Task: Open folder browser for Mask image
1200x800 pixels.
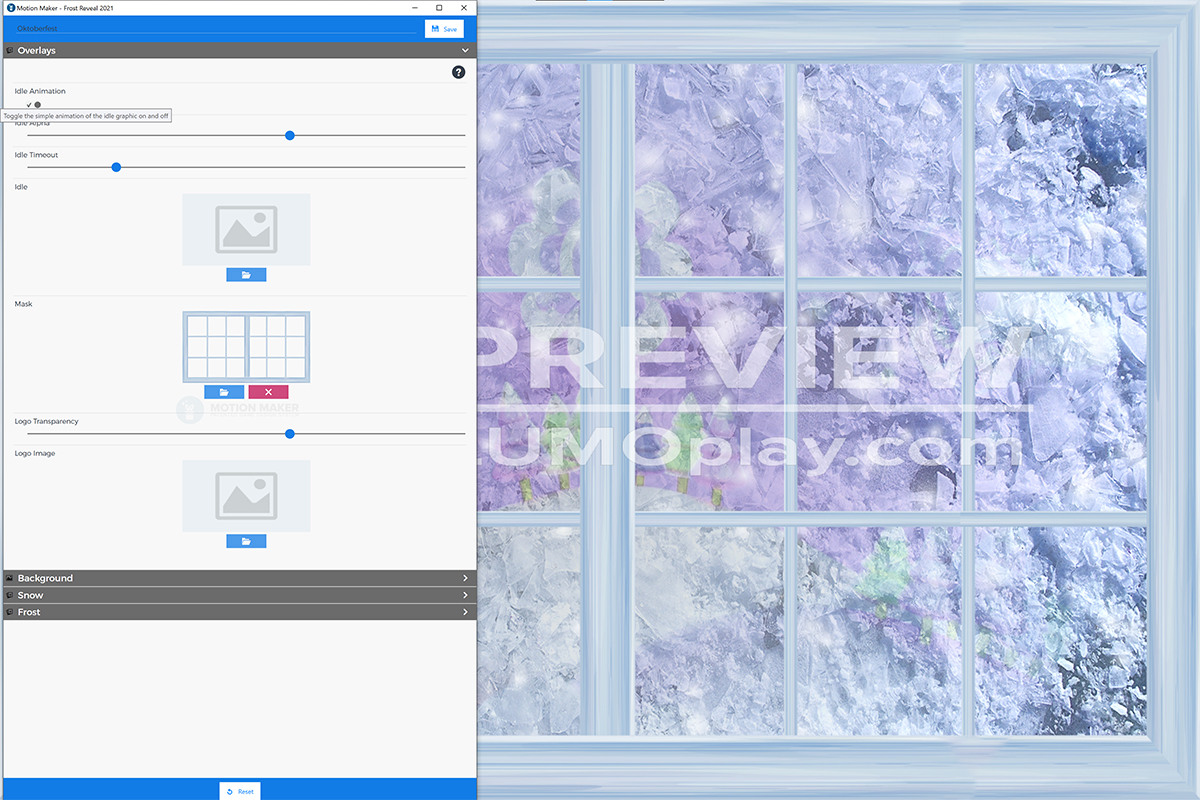Action: (224, 392)
